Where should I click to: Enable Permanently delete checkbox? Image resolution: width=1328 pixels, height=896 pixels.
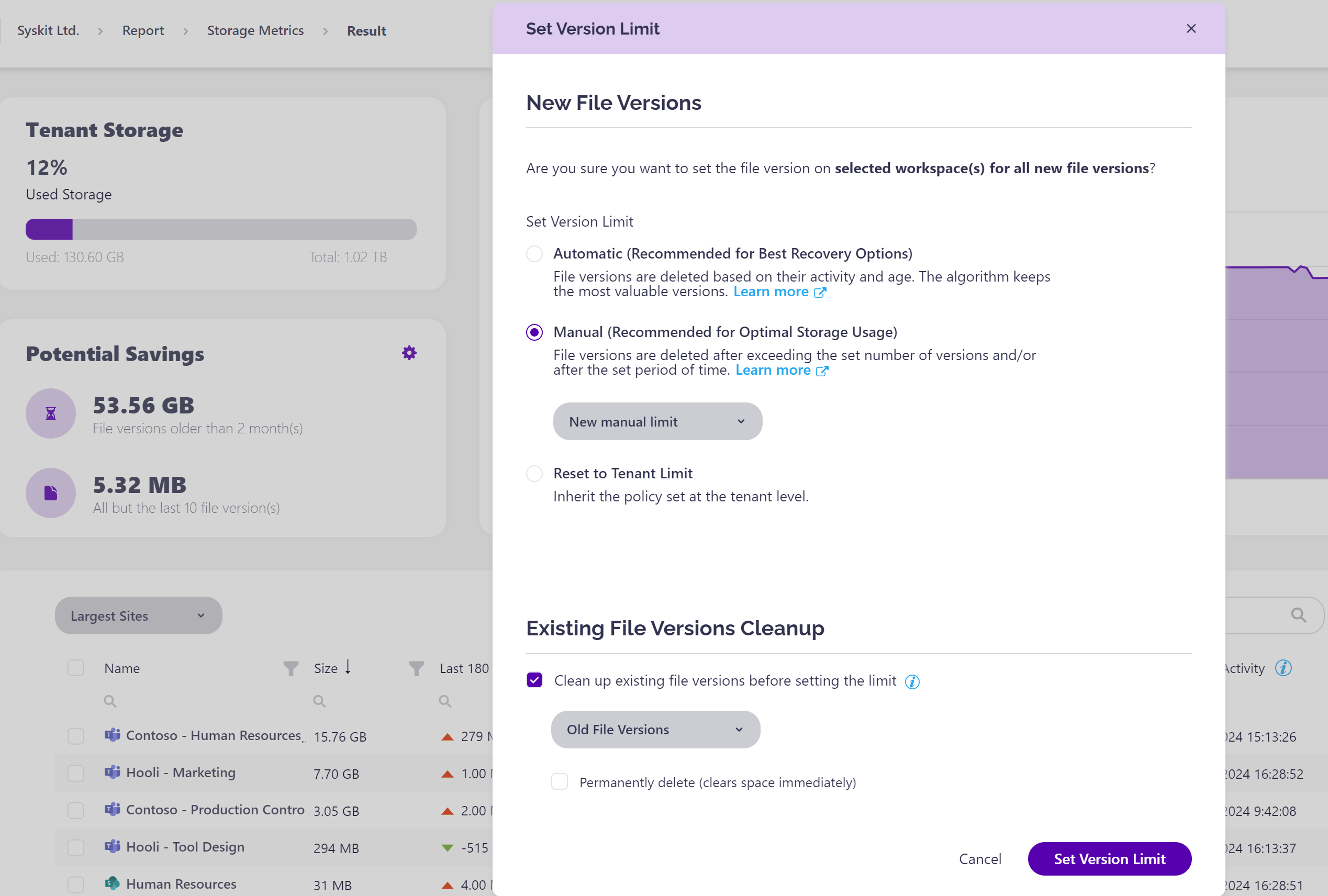560,782
